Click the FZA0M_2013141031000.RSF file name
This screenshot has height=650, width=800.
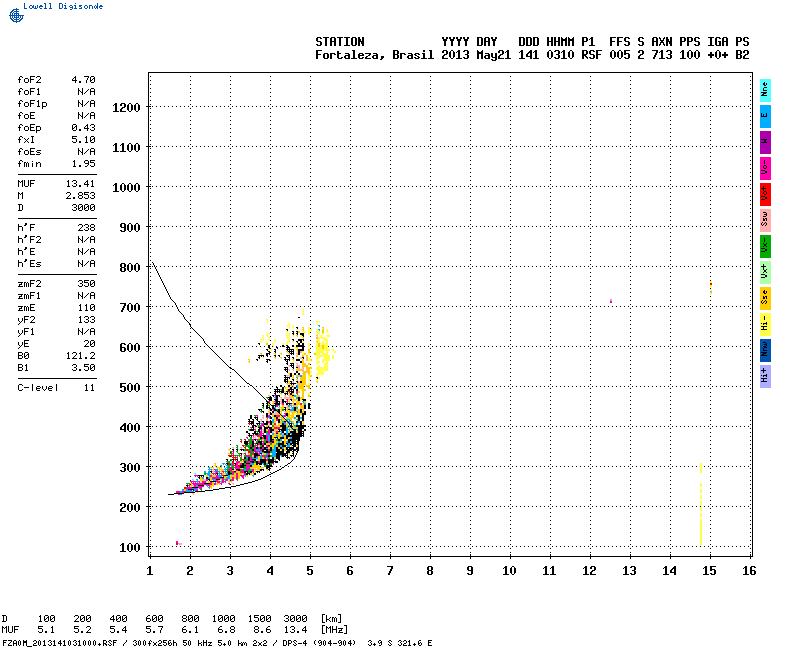pyautogui.click(x=60, y=643)
